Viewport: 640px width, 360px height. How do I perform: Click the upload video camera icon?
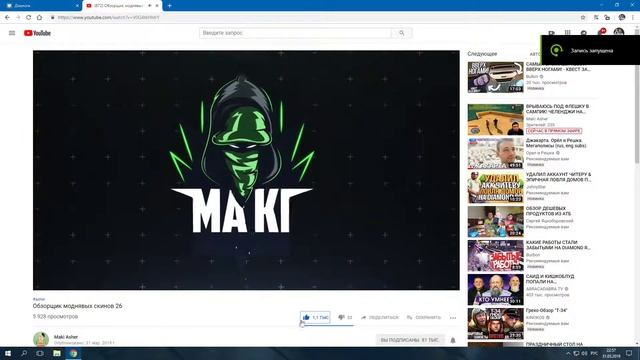coord(551,33)
